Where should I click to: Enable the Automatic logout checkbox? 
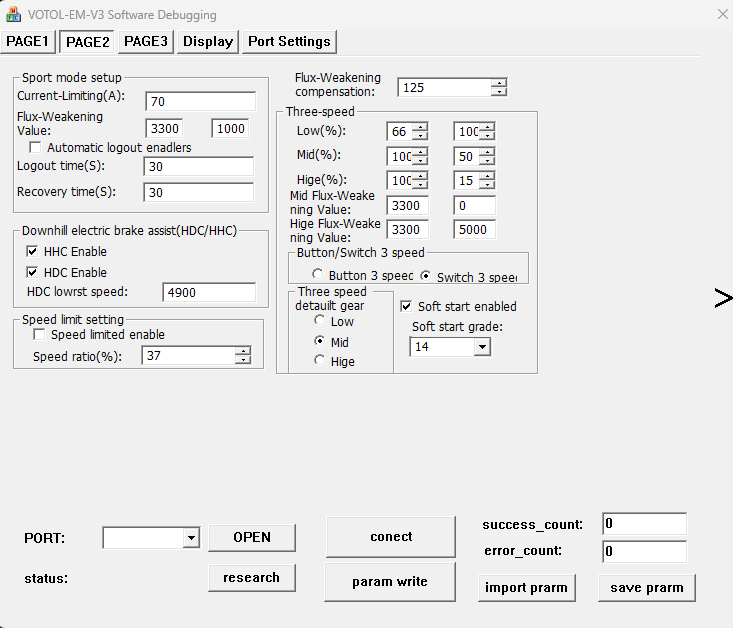36,148
